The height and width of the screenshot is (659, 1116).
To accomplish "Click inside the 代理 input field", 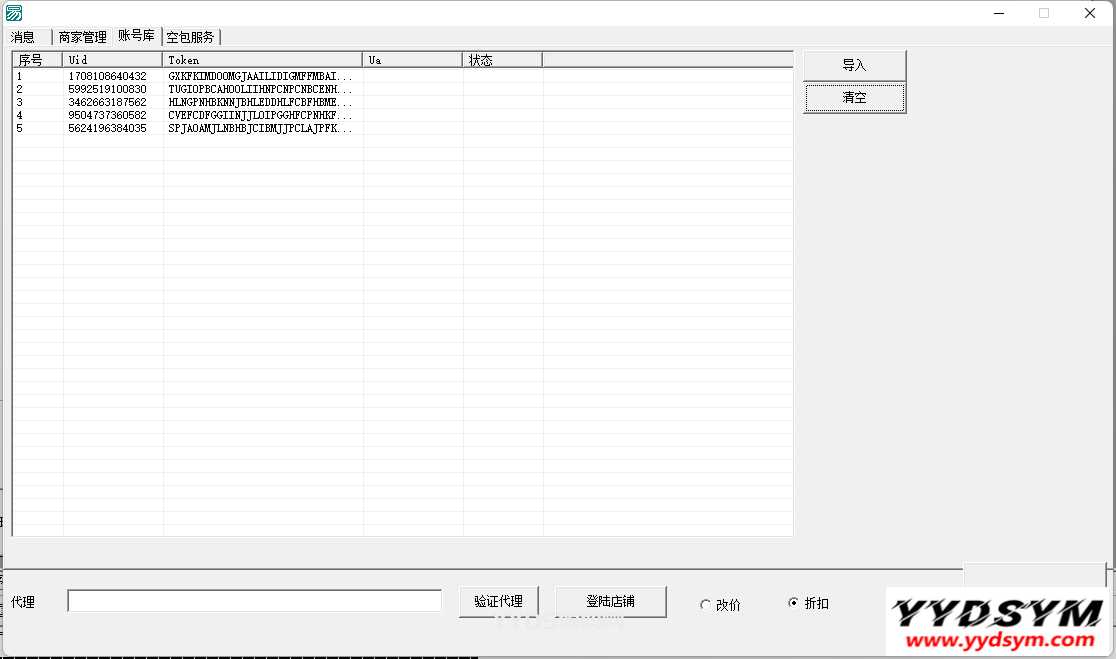I will click(x=253, y=599).
